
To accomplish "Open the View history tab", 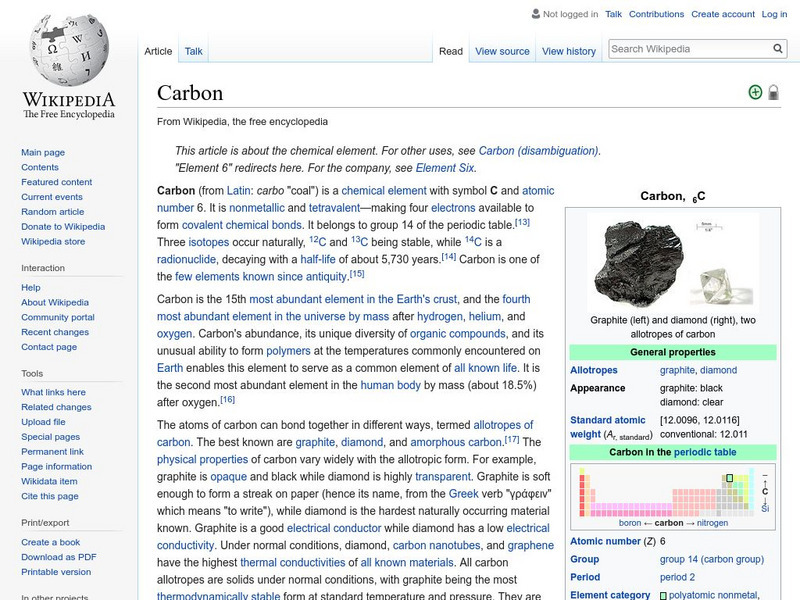I will tap(569, 51).
